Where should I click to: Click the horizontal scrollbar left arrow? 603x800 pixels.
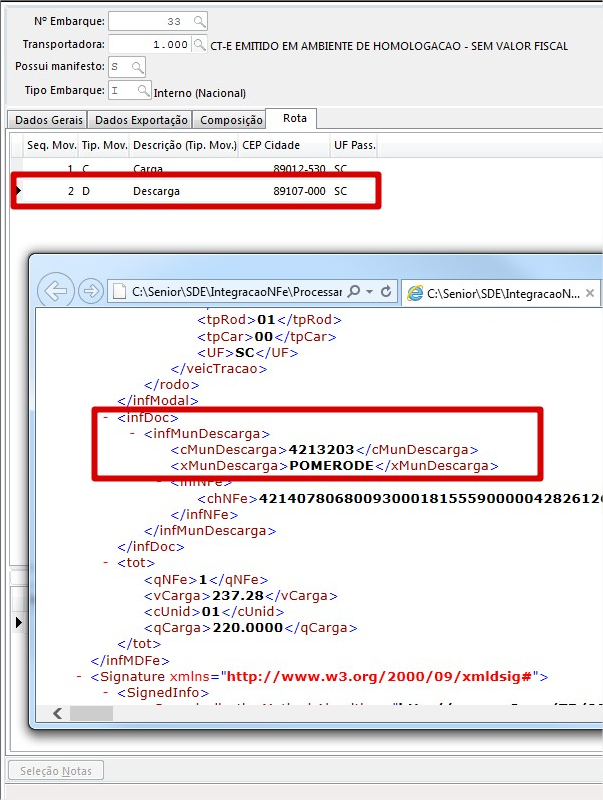(59, 713)
